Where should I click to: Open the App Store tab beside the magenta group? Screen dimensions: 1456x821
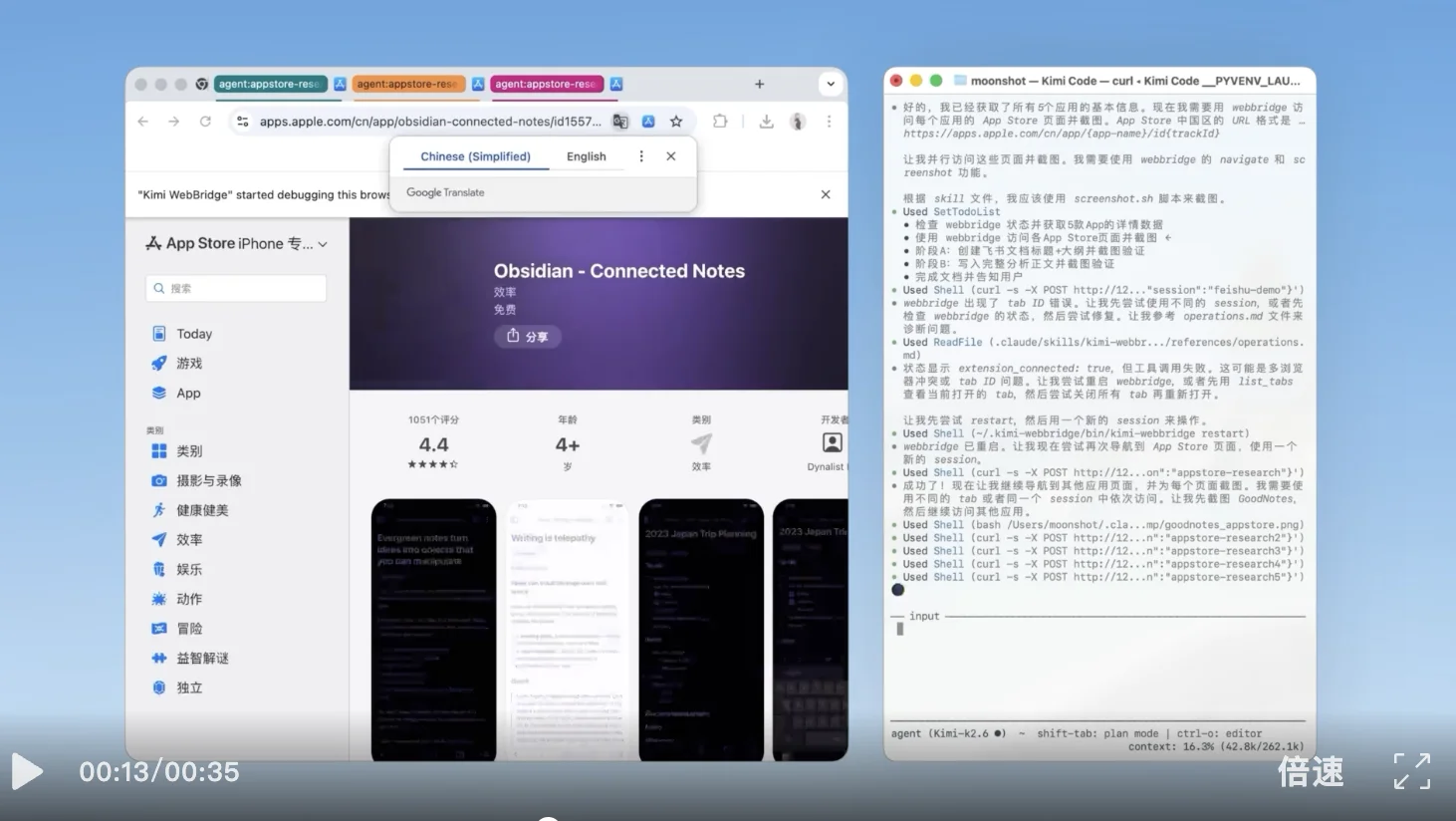616,84
